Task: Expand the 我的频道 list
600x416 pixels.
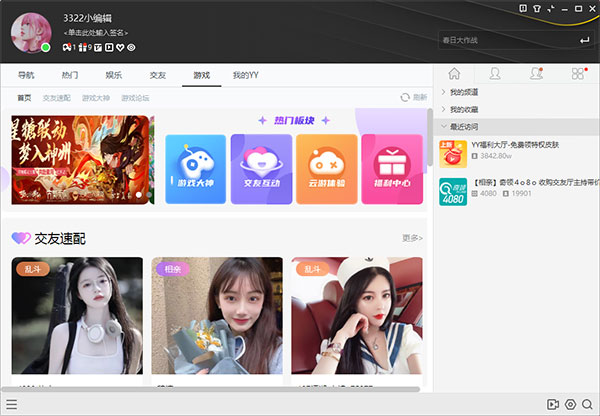Action: [465, 93]
